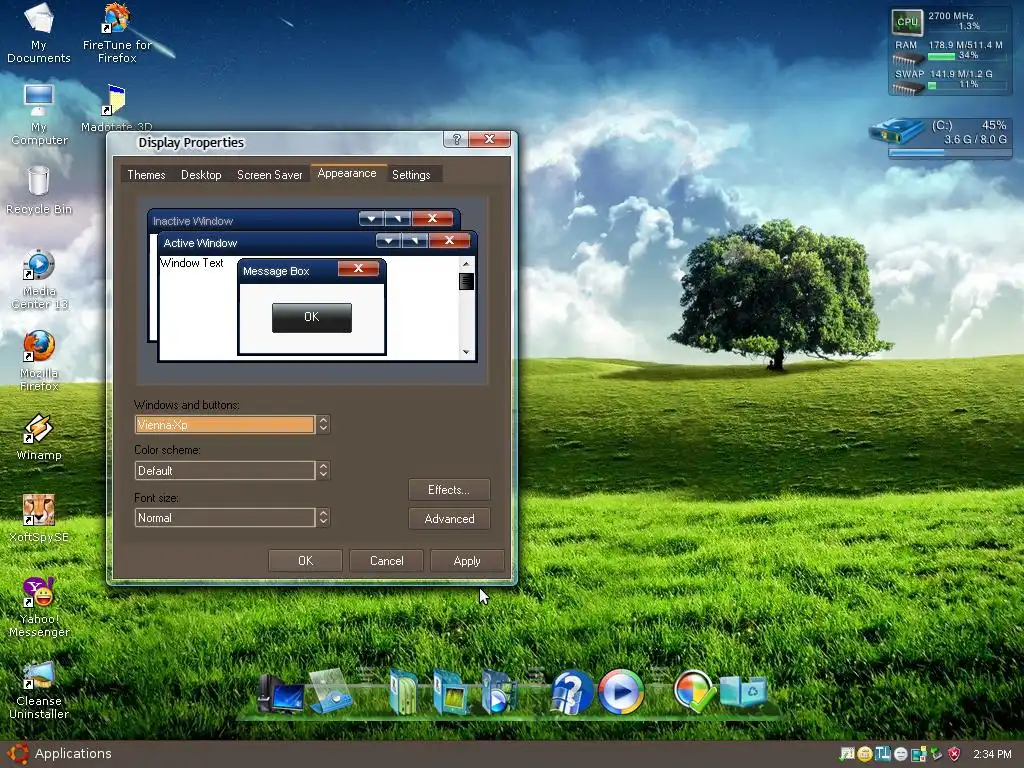
Task: Click the TL tray icon
Action: 883,754
